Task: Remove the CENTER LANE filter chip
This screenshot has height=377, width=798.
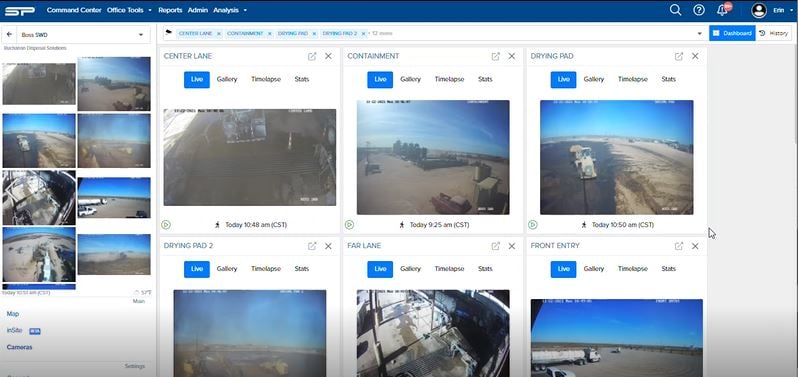Action: [219, 33]
